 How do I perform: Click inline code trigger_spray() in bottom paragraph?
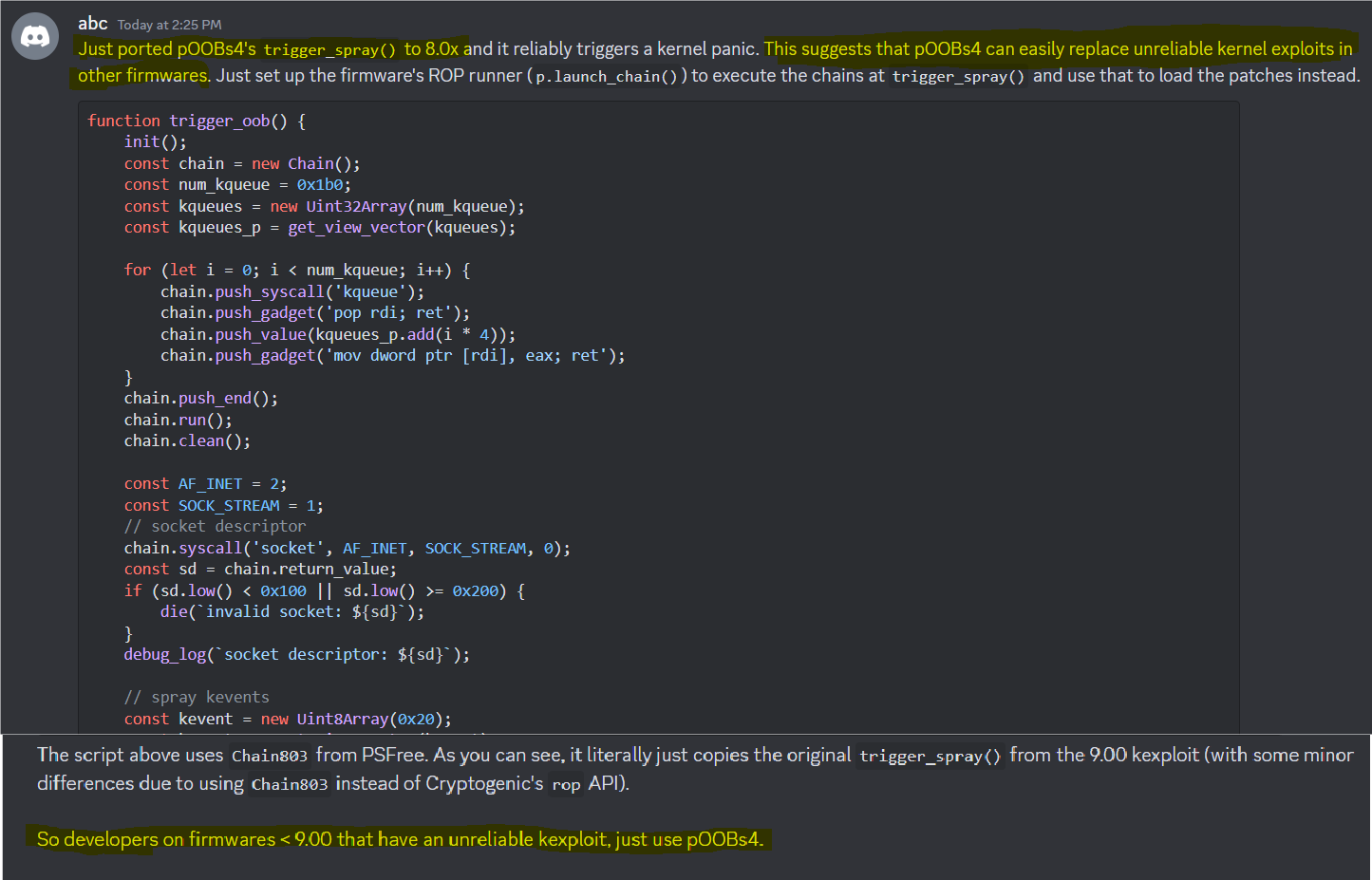point(930,756)
